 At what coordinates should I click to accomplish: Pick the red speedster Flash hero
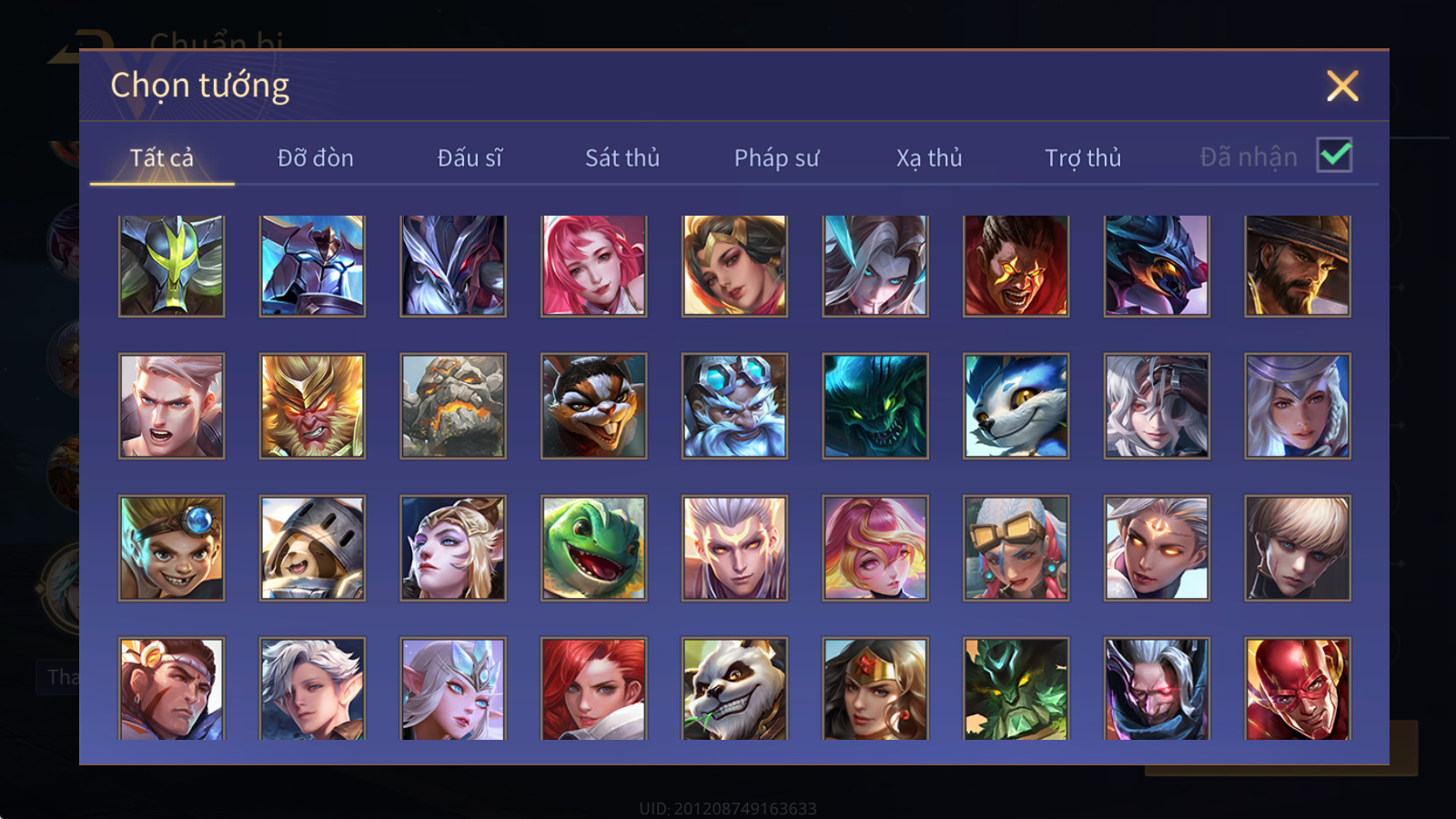(x=1298, y=689)
